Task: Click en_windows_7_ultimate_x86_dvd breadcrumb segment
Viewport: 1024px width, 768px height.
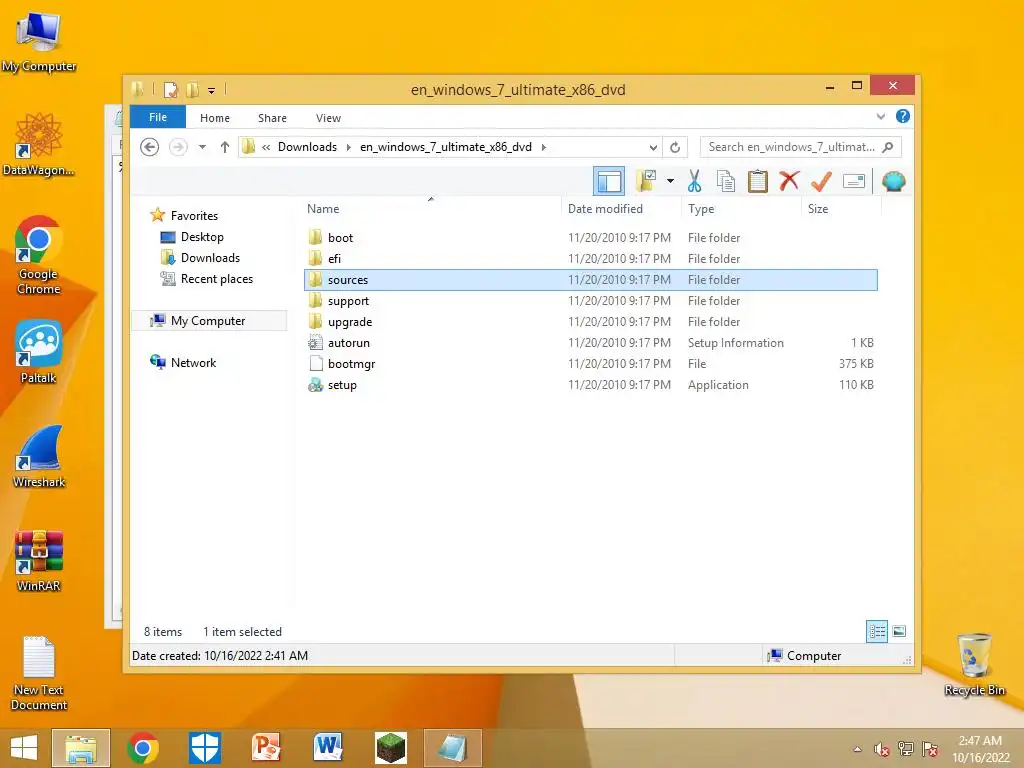Action: tap(446, 147)
